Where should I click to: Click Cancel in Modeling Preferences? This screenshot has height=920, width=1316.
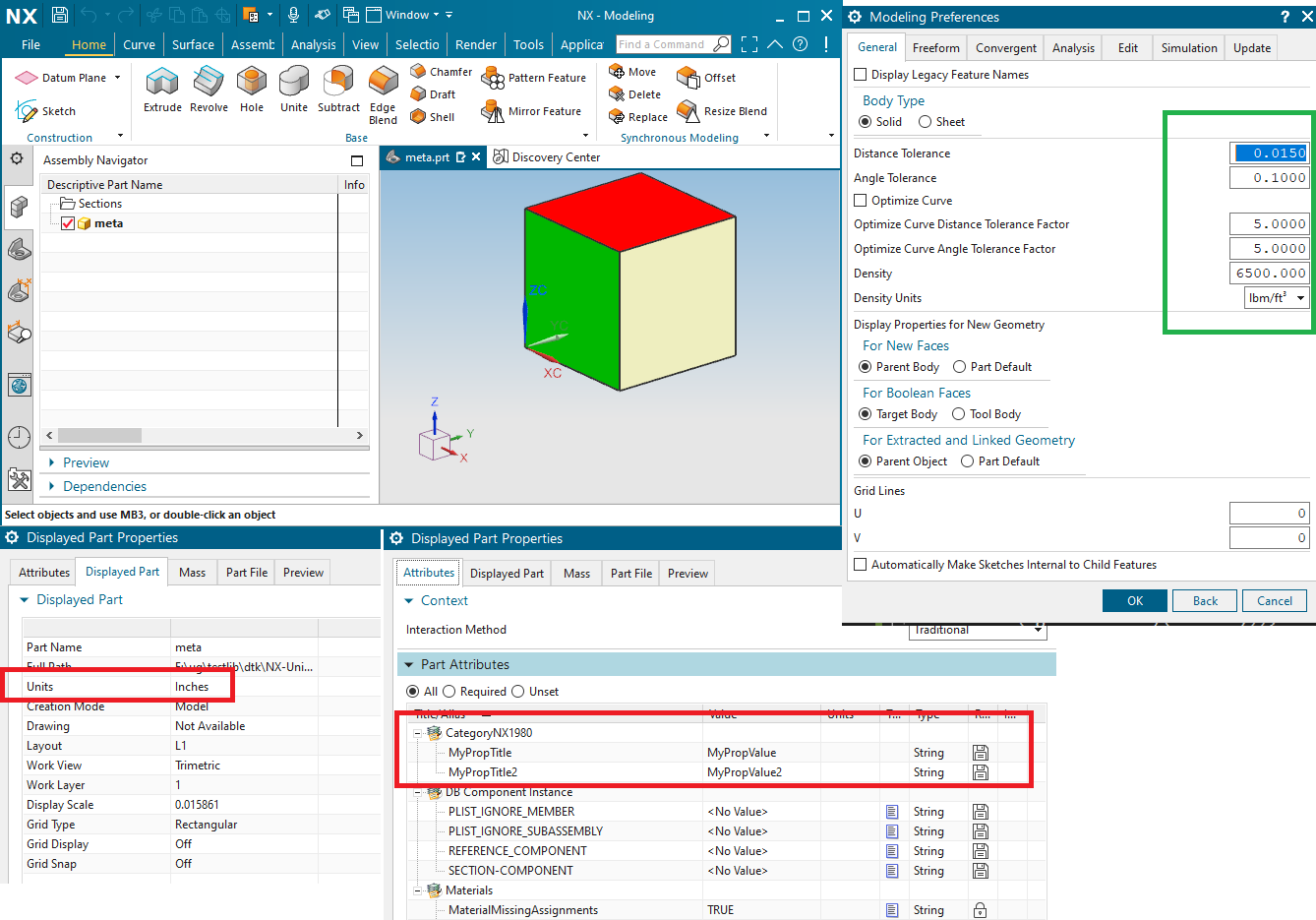pyautogui.click(x=1275, y=601)
